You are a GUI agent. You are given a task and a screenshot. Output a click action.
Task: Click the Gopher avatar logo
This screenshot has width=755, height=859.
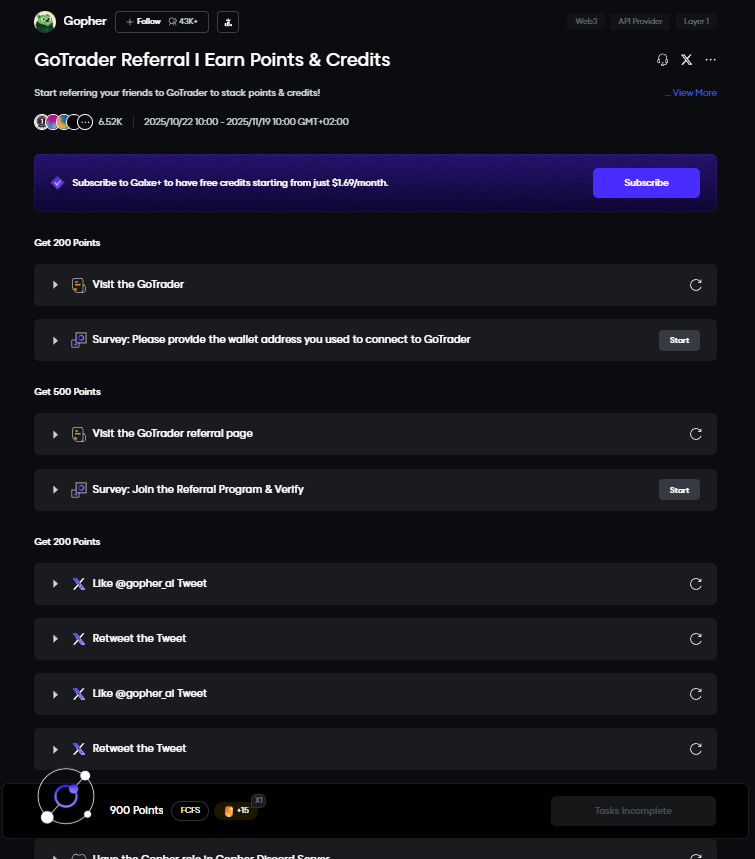click(x=45, y=21)
